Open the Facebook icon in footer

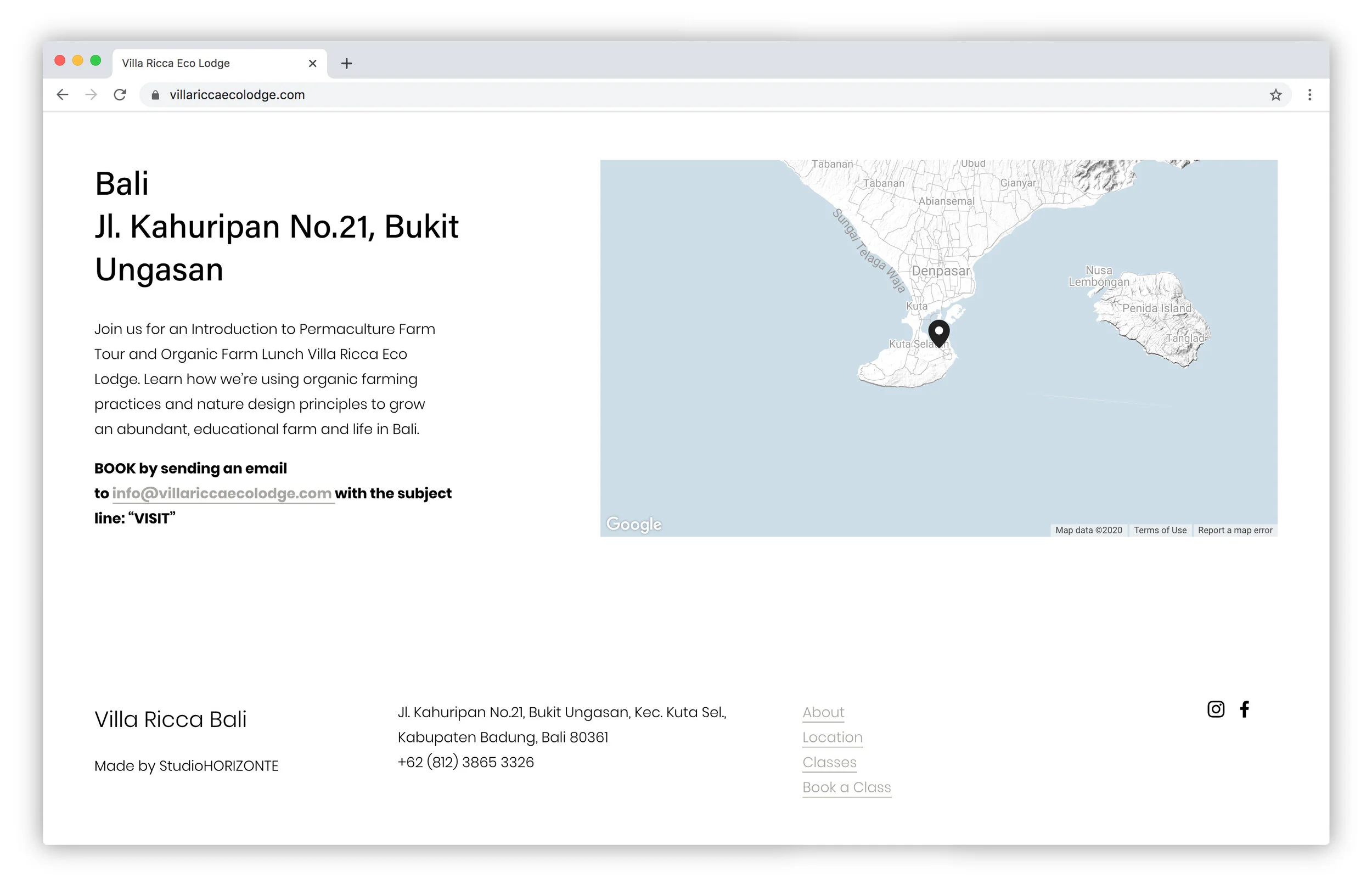coord(1244,709)
